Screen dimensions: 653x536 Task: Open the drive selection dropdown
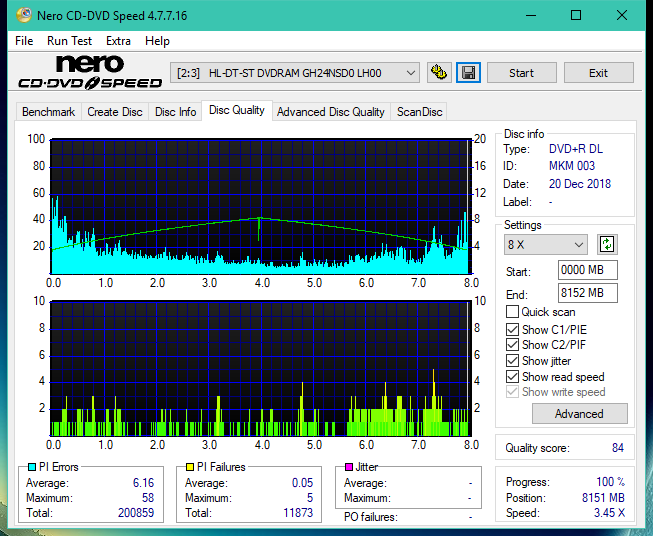(x=294, y=73)
